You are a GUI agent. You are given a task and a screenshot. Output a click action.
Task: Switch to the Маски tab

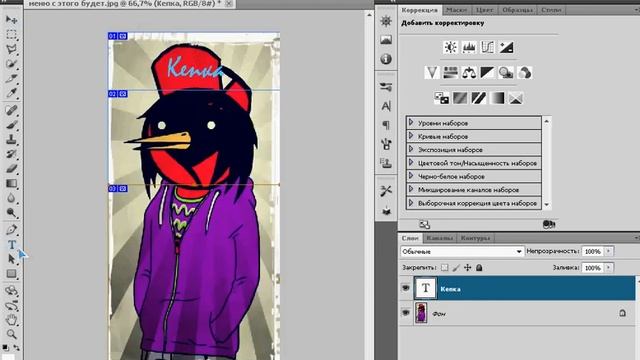(457, 10)
